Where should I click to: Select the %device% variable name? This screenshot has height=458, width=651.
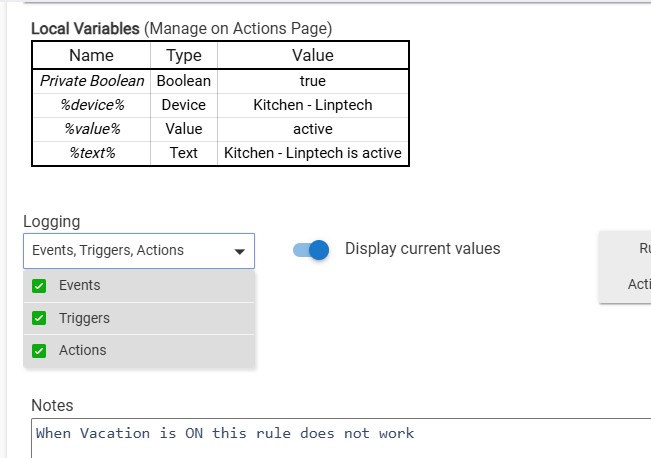[92, 105]
